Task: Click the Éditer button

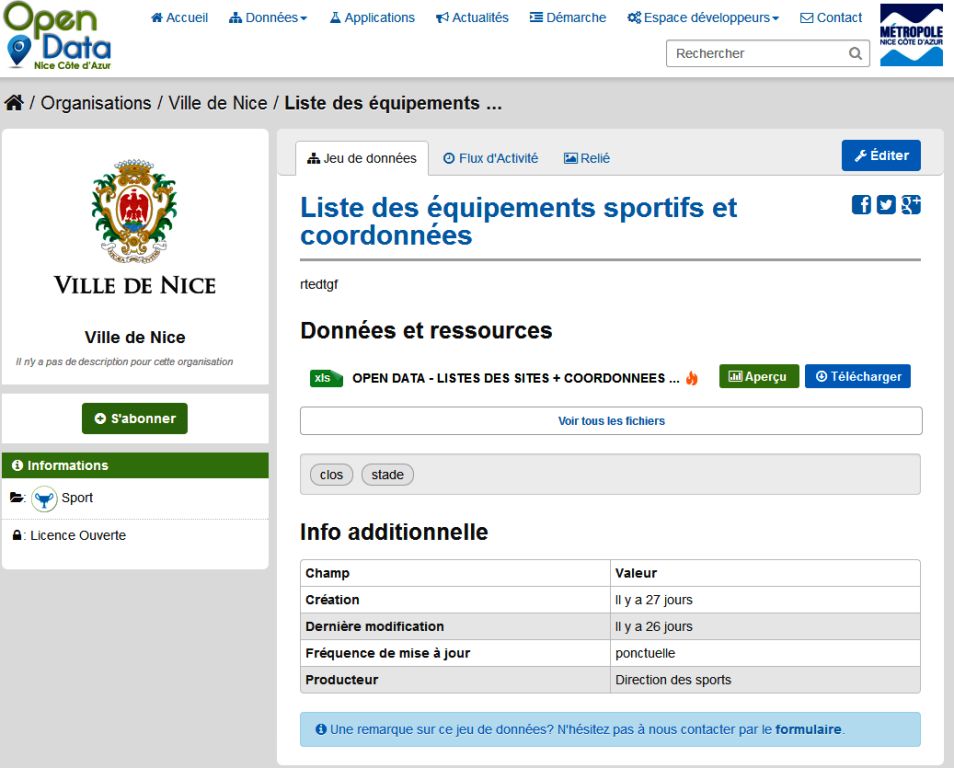Action: click(x=881, y=156)
